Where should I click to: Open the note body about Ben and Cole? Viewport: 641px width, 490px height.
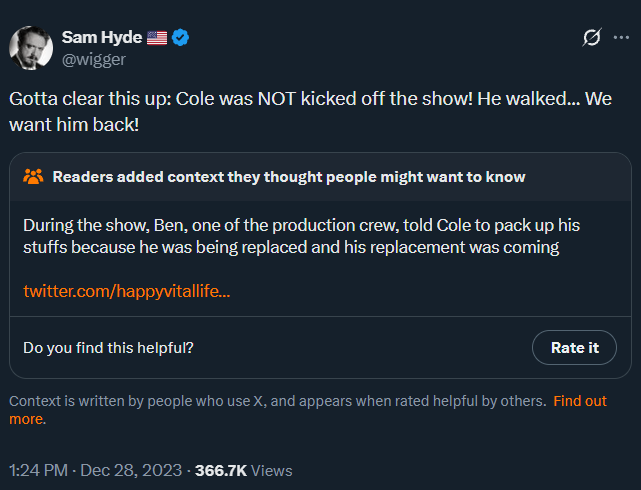300,235
